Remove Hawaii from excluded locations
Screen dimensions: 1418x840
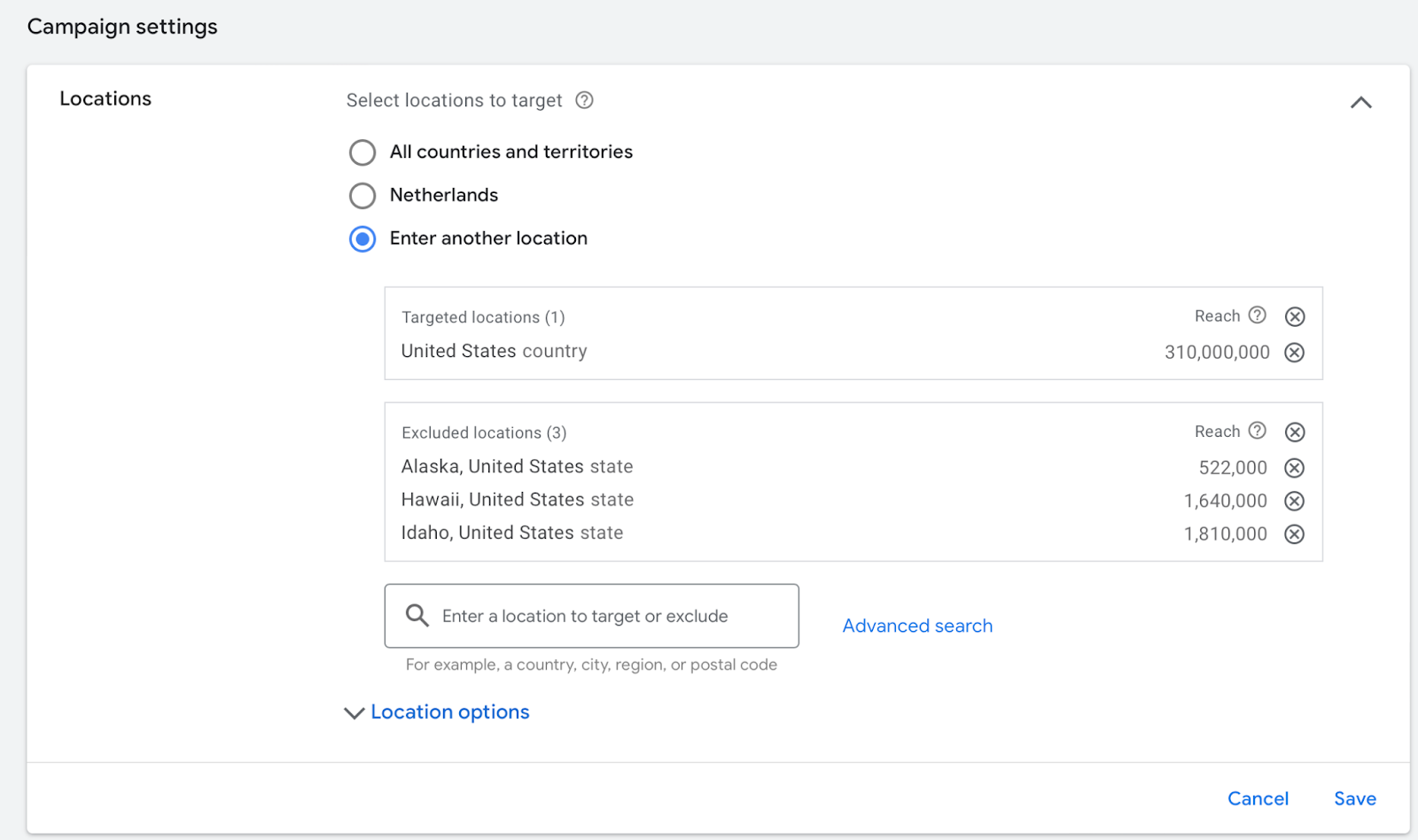pos(1295,502)
